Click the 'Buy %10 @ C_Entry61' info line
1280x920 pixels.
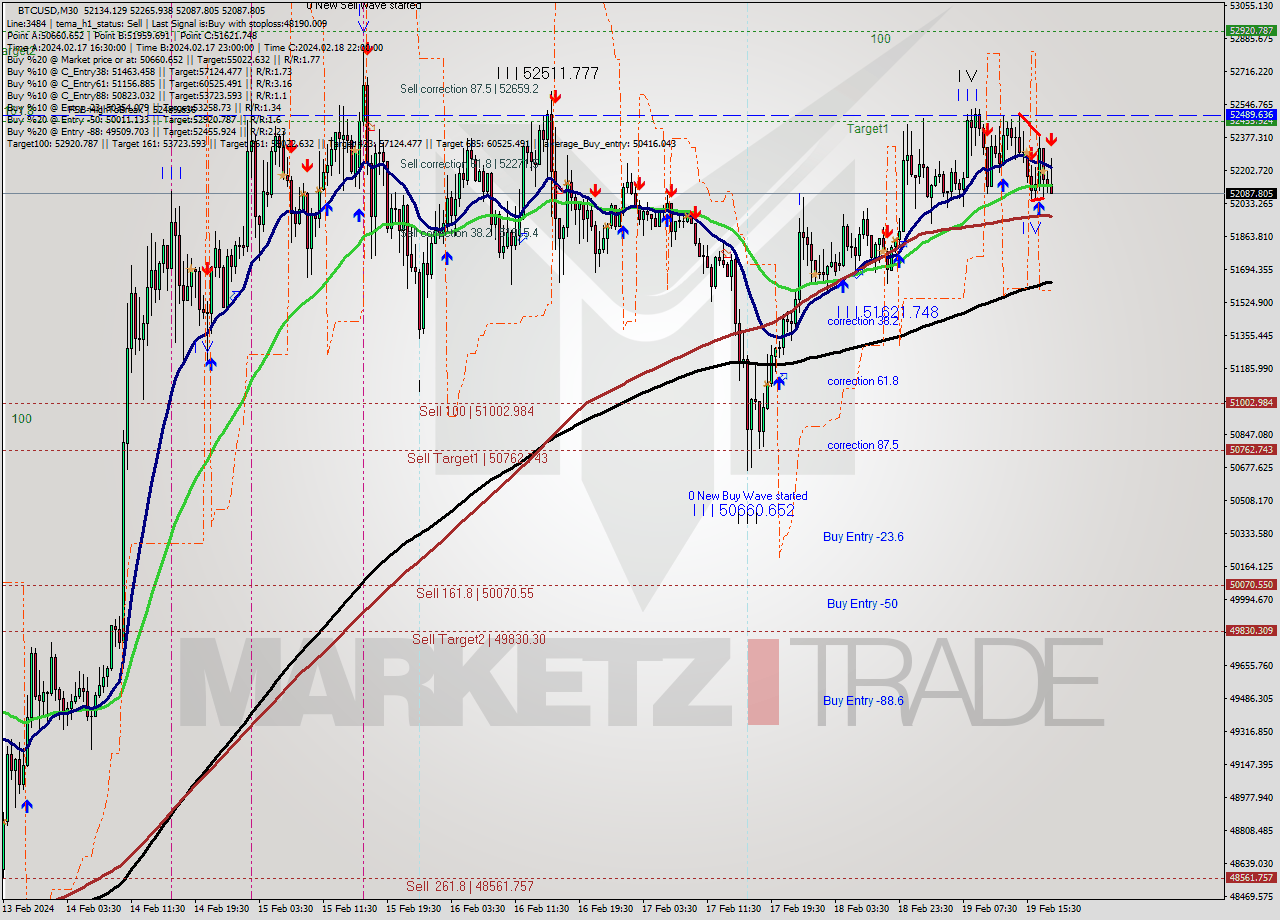pos(149,83)
